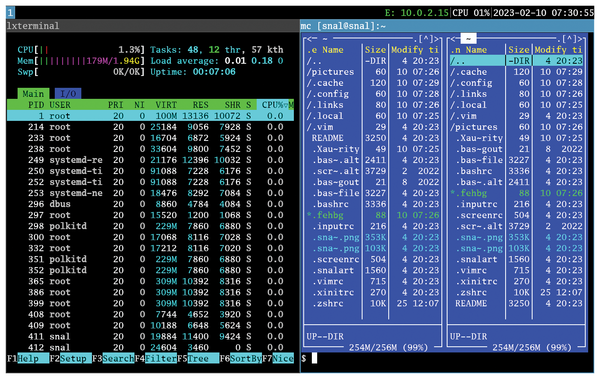Select README in left mc panel
The height and width of the screenshot is (379, 600).
coord(373,138)
